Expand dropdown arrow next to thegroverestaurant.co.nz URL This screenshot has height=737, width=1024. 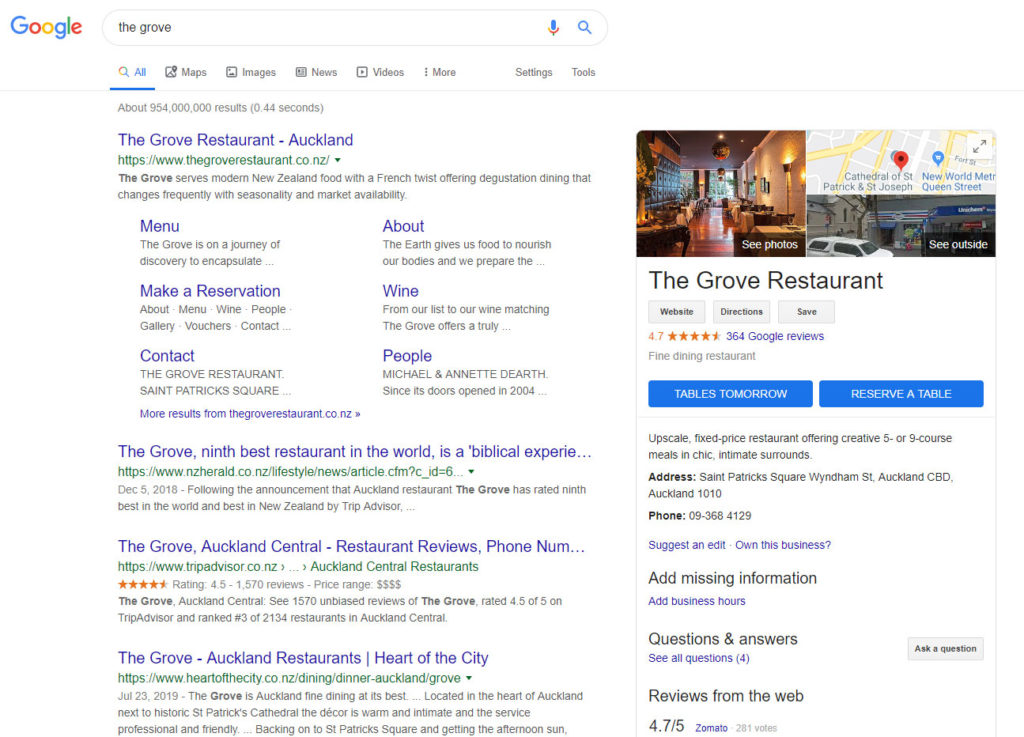pos(338,160)
